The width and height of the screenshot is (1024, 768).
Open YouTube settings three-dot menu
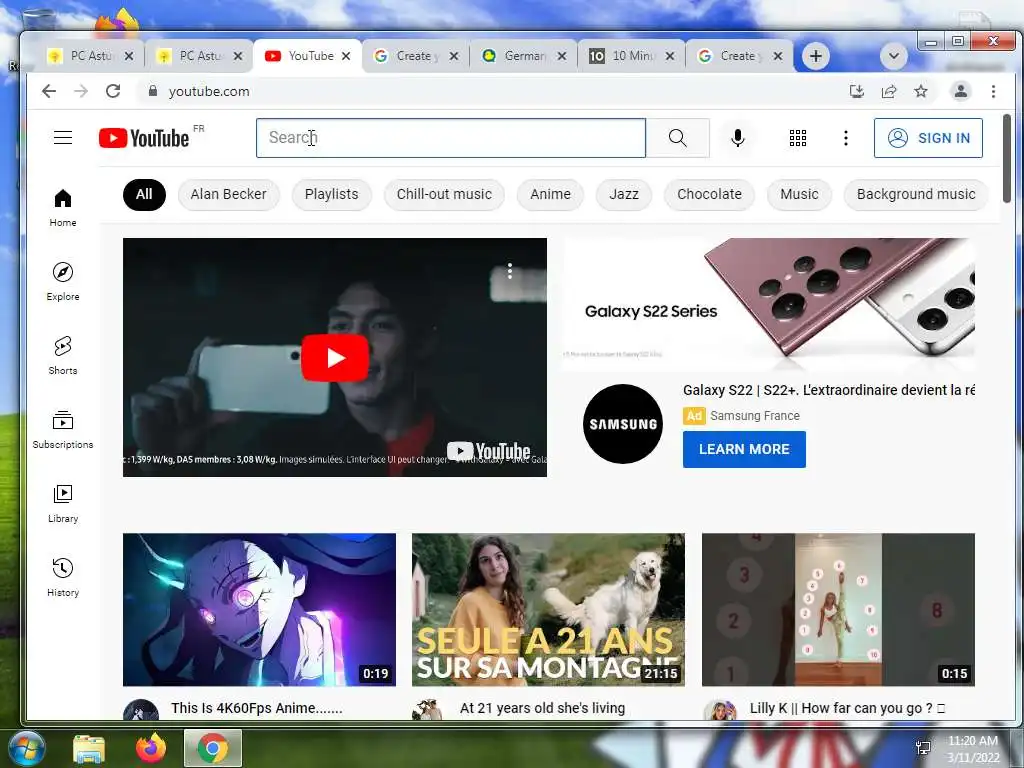pos(846,138)
